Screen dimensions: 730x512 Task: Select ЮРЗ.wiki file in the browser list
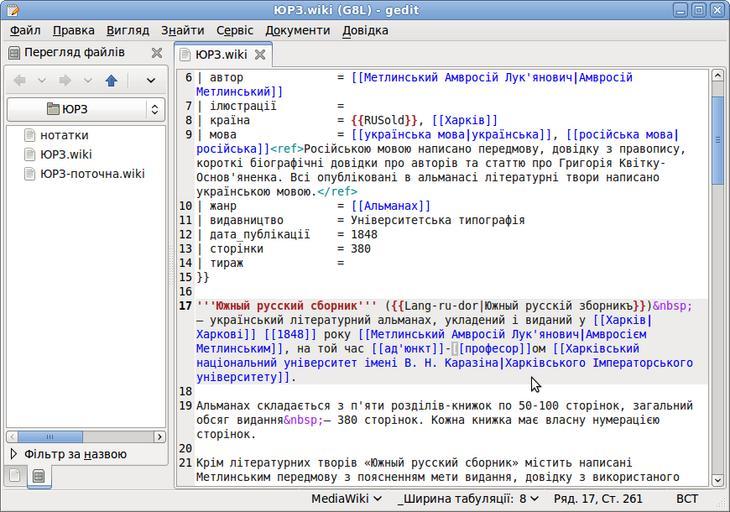(x=66, y=154)
